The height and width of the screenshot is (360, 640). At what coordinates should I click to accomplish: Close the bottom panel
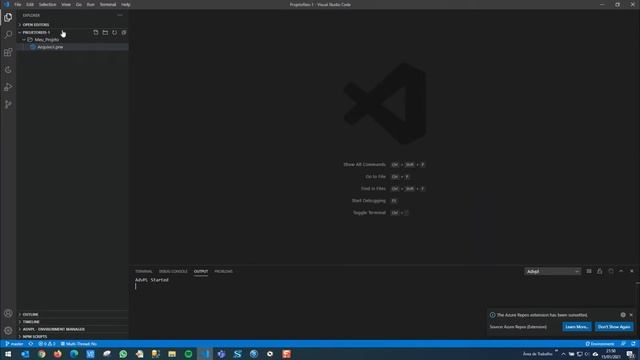(x=632, y=271)
